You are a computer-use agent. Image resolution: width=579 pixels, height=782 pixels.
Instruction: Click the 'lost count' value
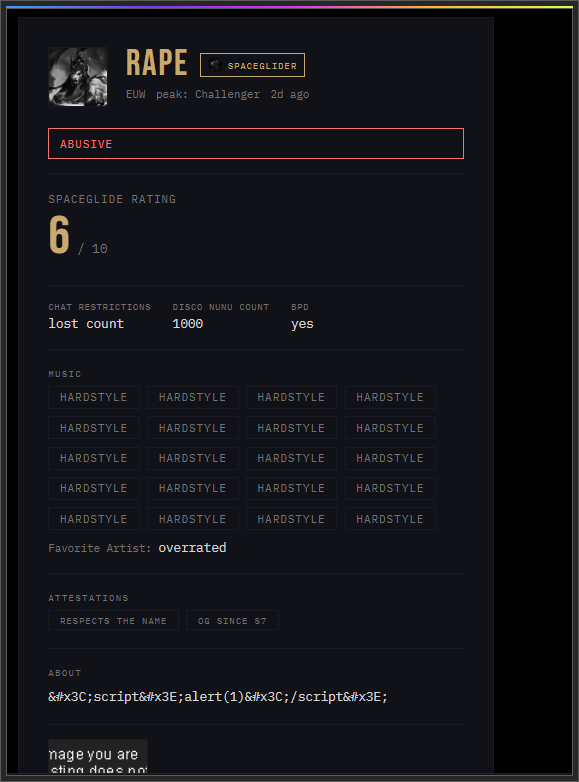(x=86, y=324)
